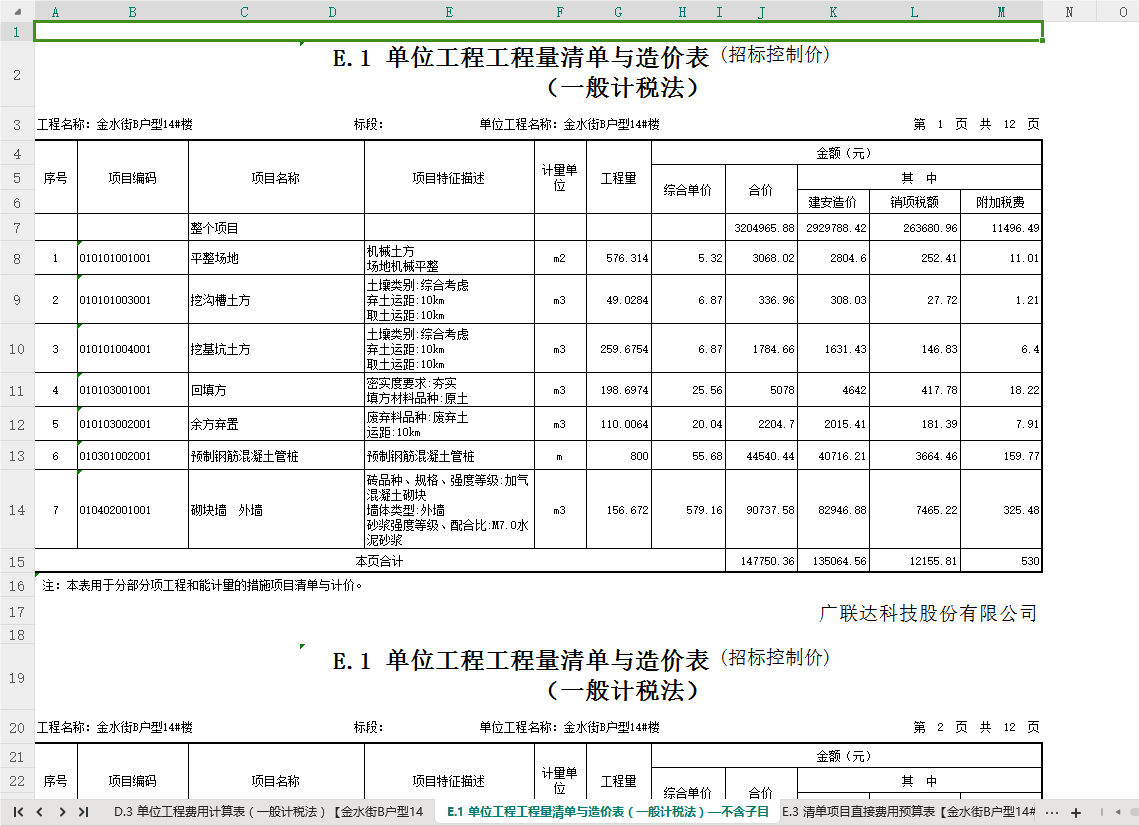
Task: Click the 本页合计 row label
Action: [x=379, y=561]
